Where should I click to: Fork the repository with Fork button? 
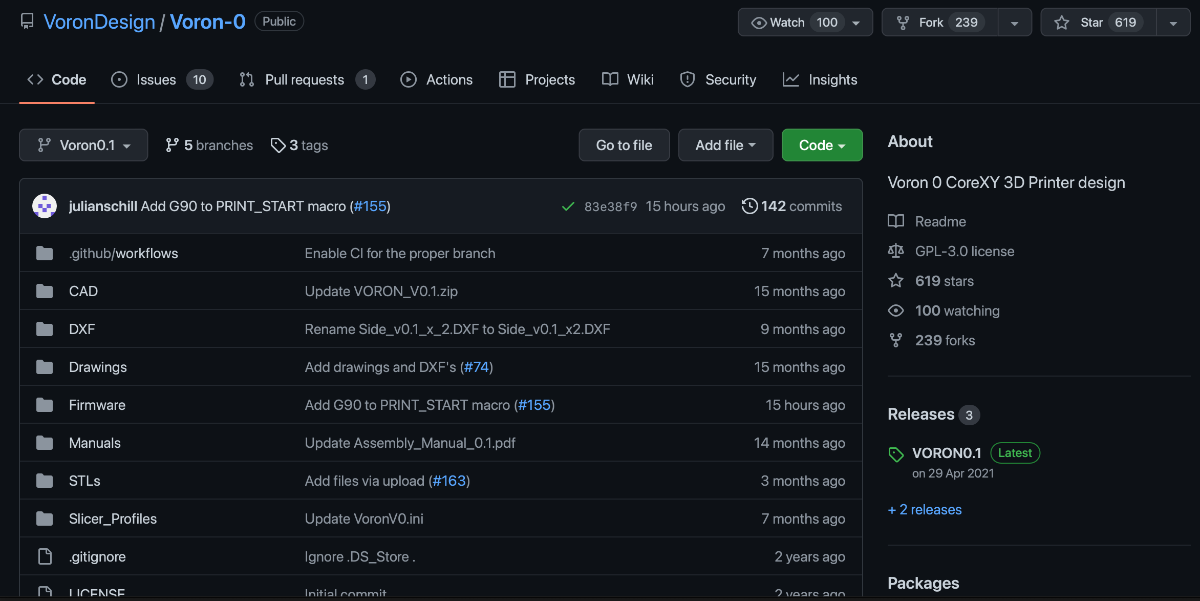click(x=941, y=22)
